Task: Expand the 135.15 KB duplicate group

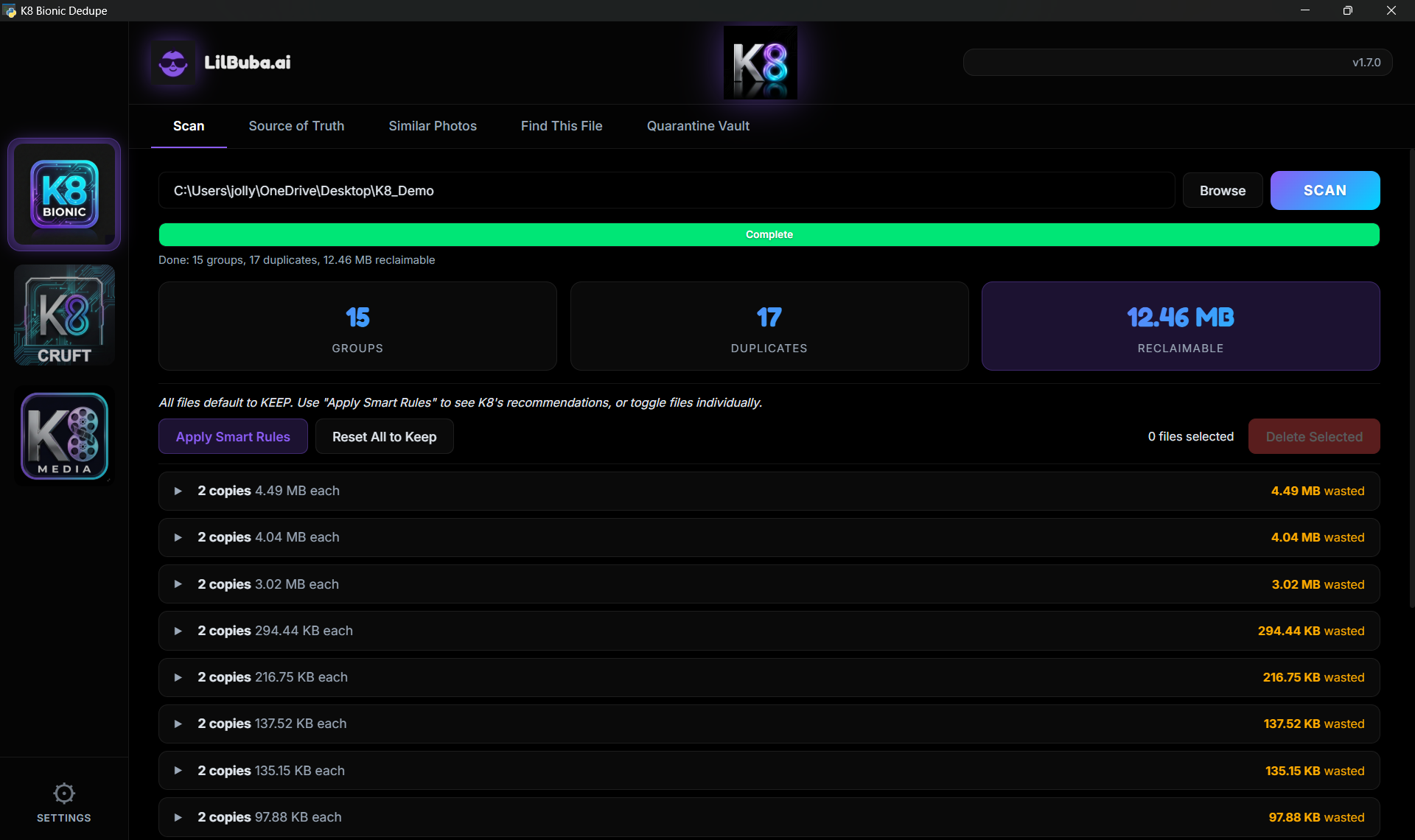Action: (178, 771)
